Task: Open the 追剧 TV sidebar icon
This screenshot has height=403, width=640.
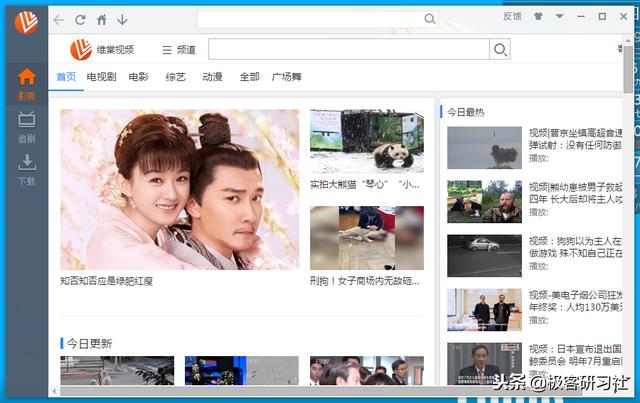Action: [27, 127]
